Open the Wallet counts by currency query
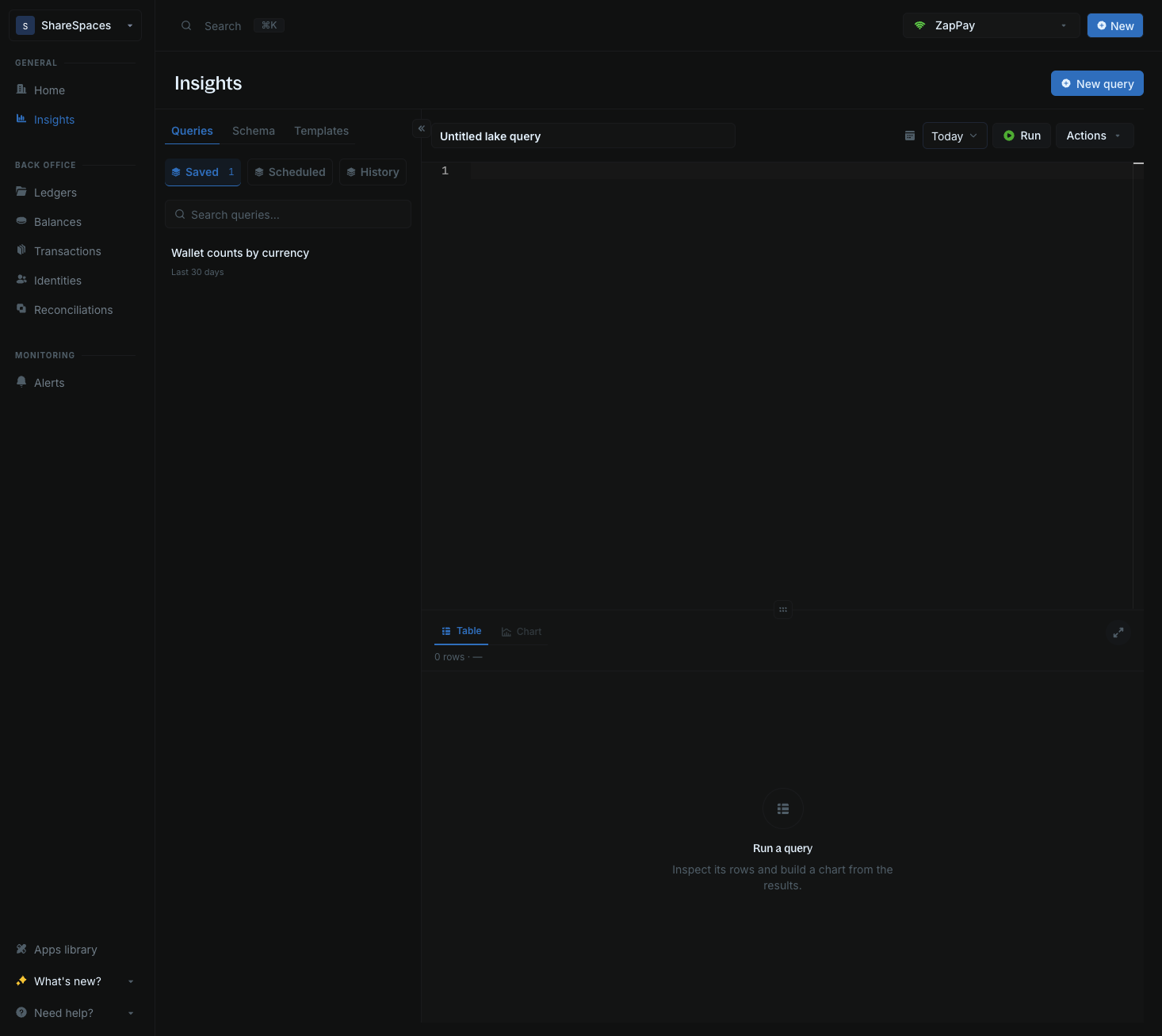 pos(288,261)
